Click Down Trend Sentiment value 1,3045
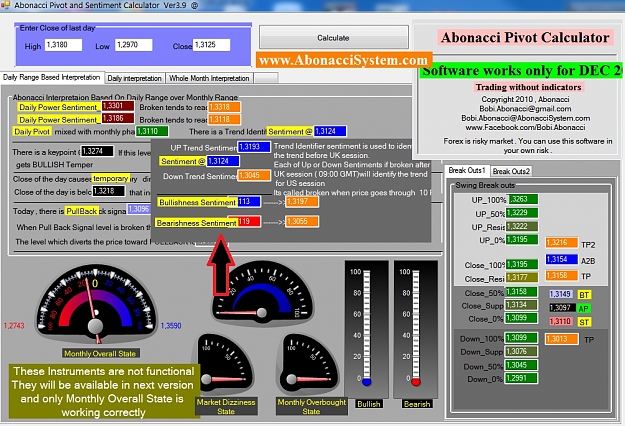Viewport: 625px width, 426px height. pyautogui.click(x=254, y=175)
